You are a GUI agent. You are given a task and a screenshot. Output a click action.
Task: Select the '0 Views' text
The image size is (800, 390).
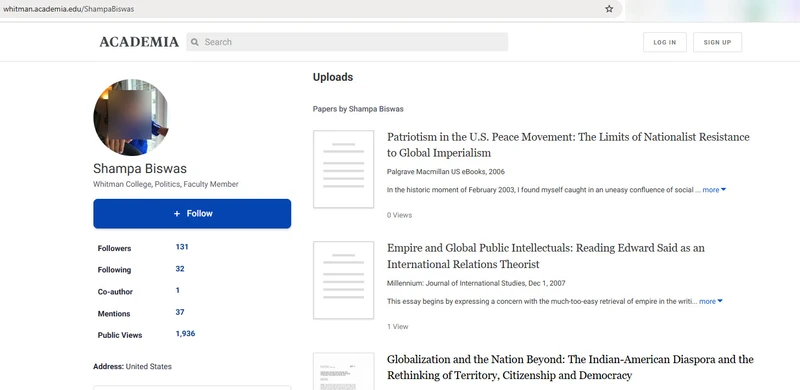tap(399, 215)
